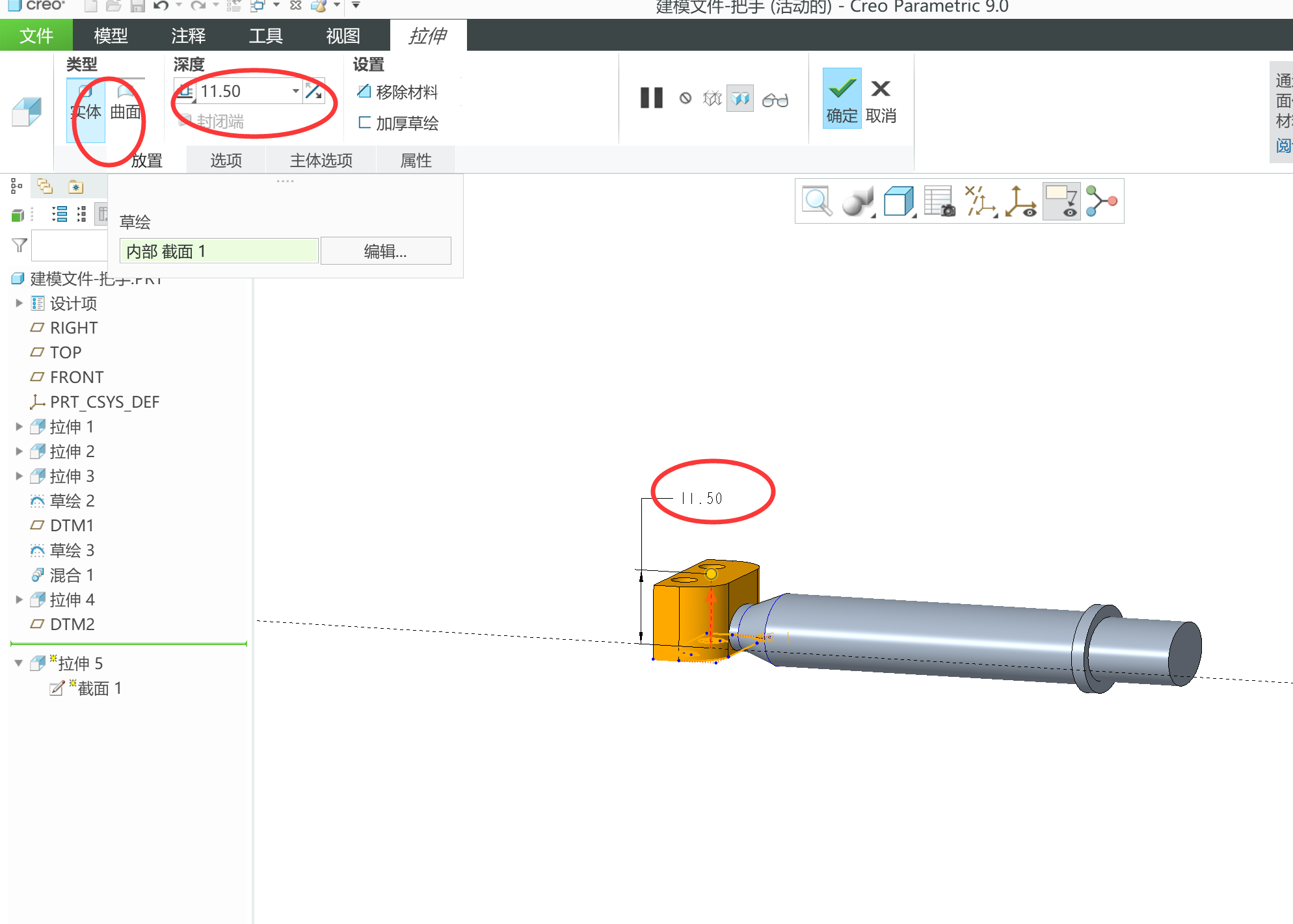The width and height of the screenshot is (1293, 924).
Task: Select the 拉伸 (Extrude) ribbon tab
Action: pyautogui.click(x=428, y=35)
